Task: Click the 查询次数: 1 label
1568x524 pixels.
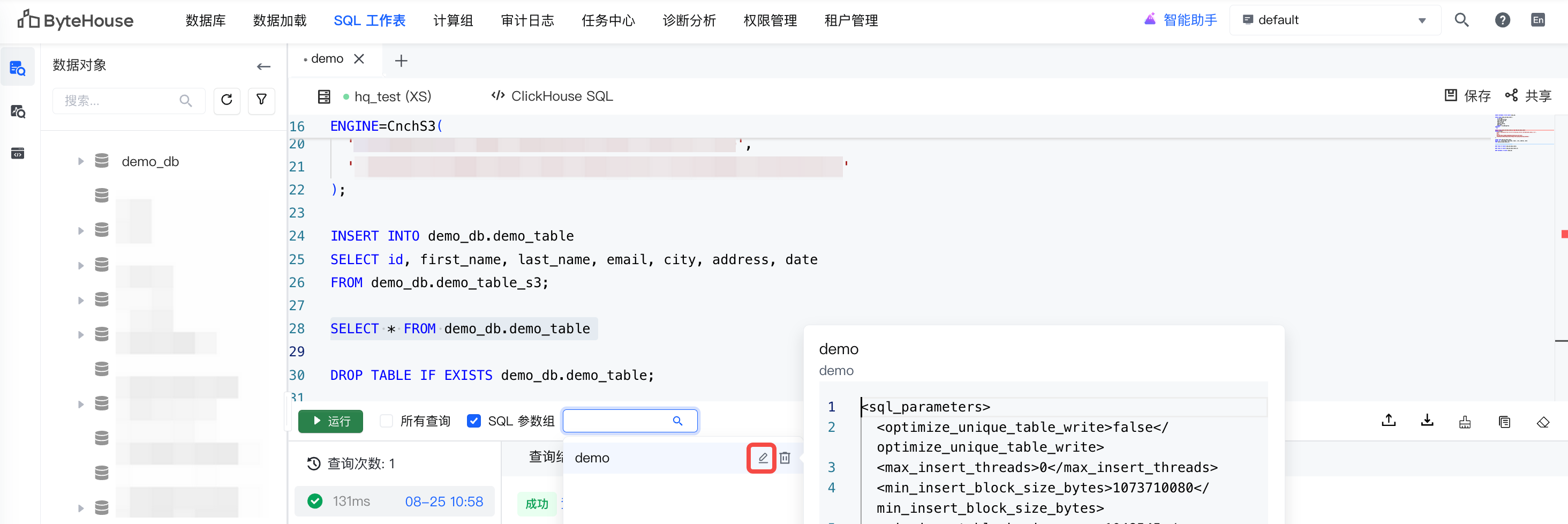Action: tap(361, 463)
